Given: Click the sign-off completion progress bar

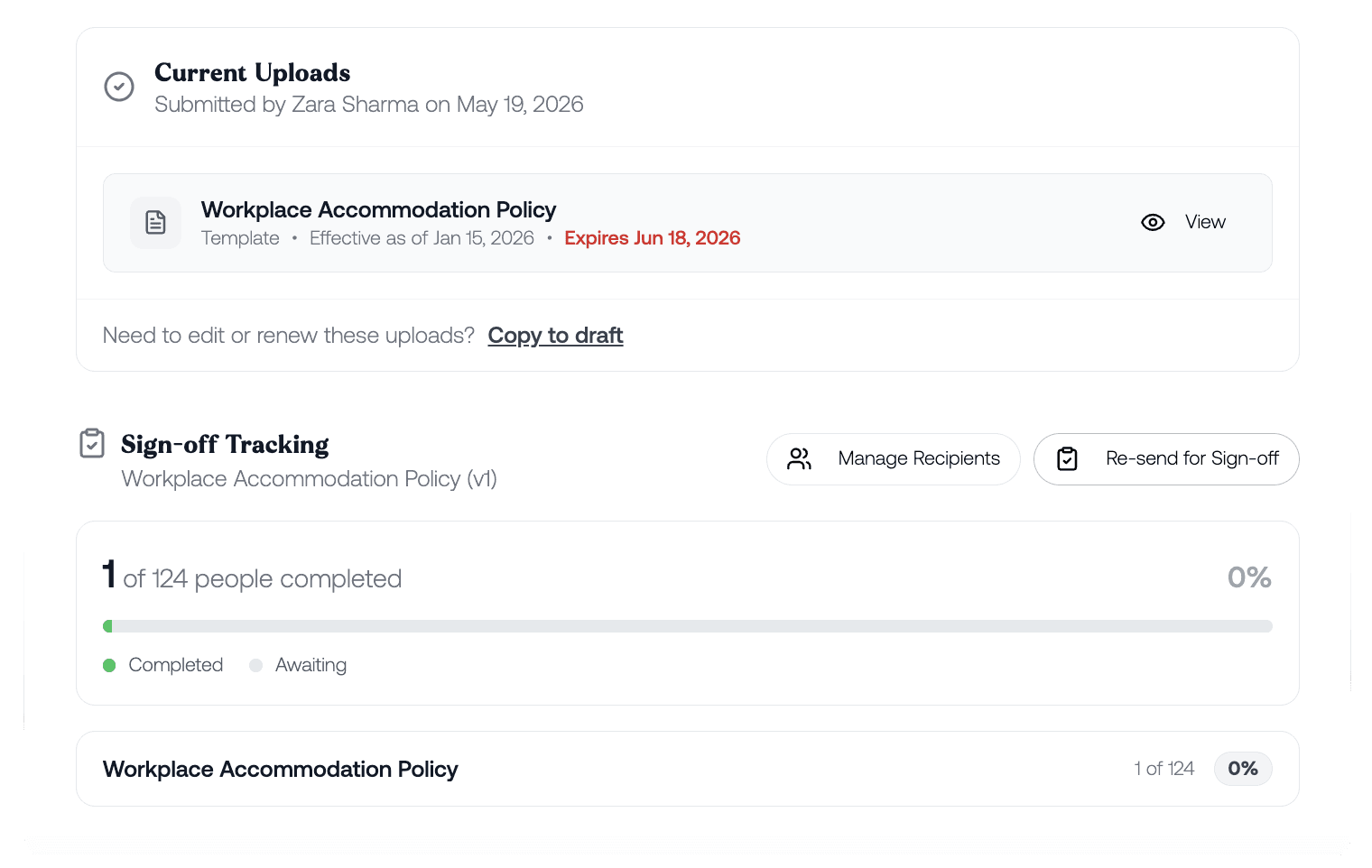Looking at the screenshot, I should tap(688, 626).
